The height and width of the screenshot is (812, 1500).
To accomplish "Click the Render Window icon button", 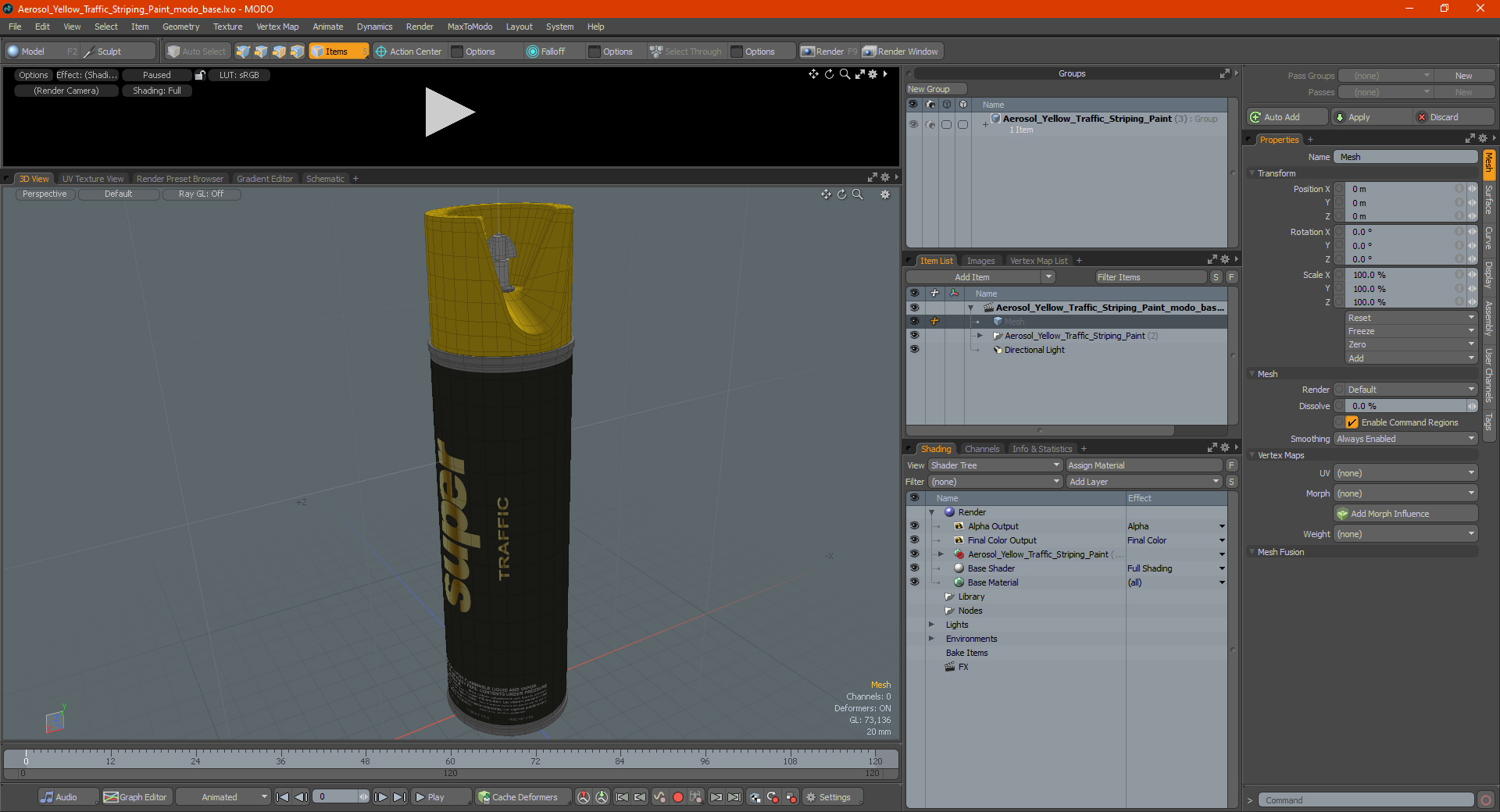I will click(x=901, y=52).
